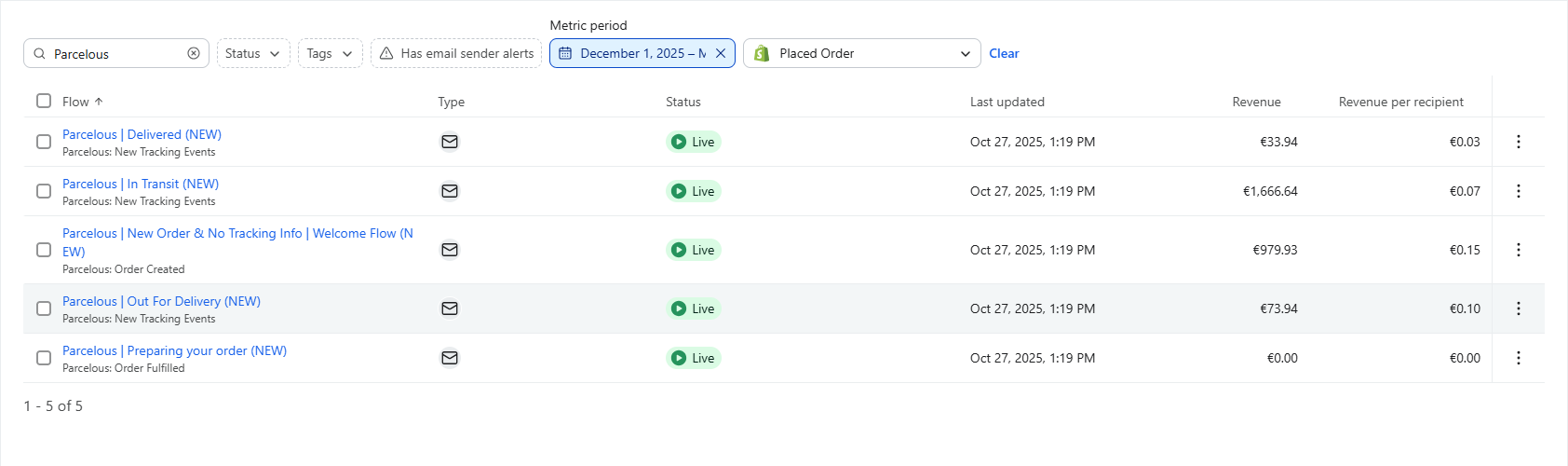Image resolution: width=1568 pixels, height=466 pixels.
Task: Open the more options menu for New Order flow
Action: (x=1519, y=250)
